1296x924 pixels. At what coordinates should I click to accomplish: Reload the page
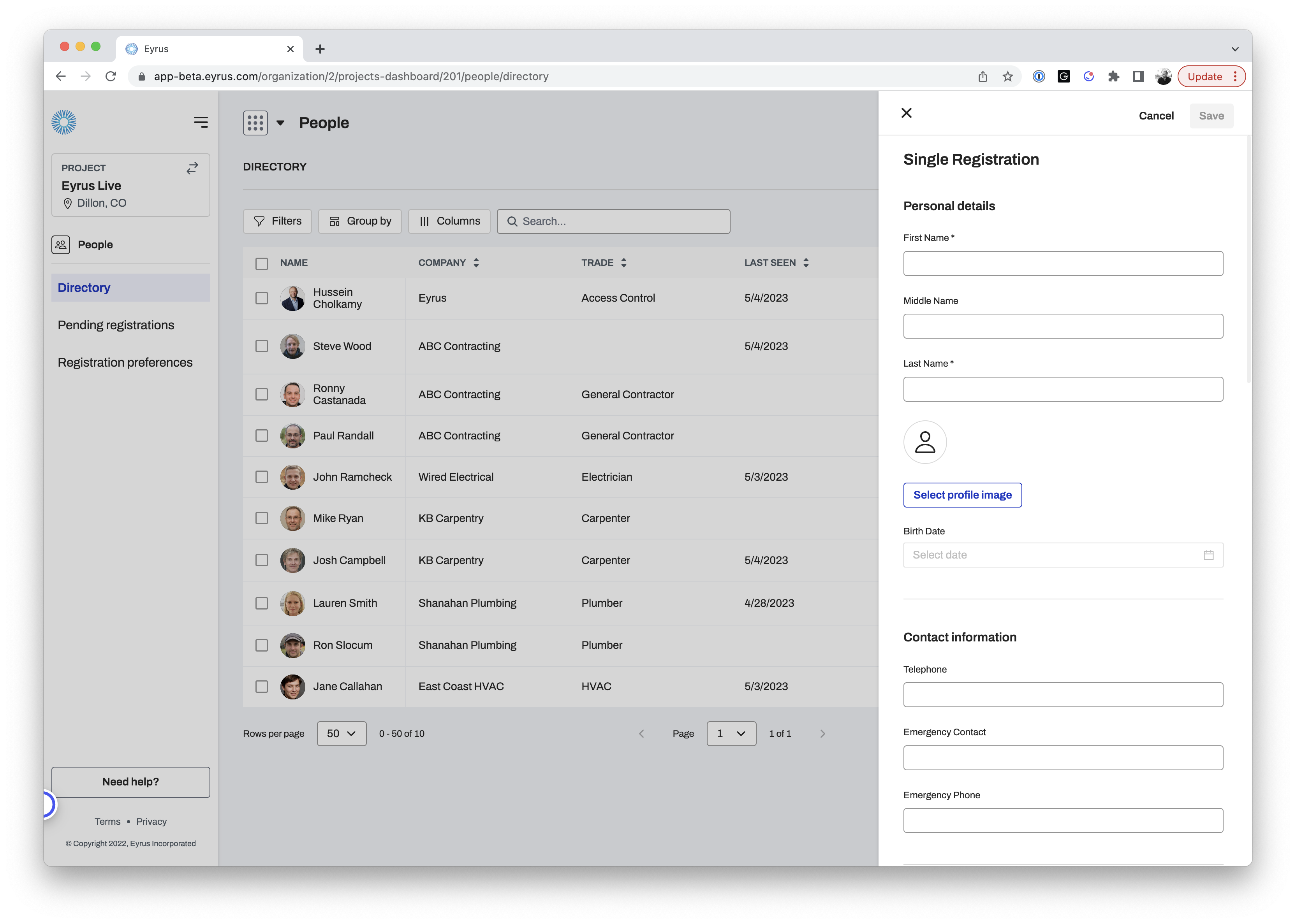[111, 76]
